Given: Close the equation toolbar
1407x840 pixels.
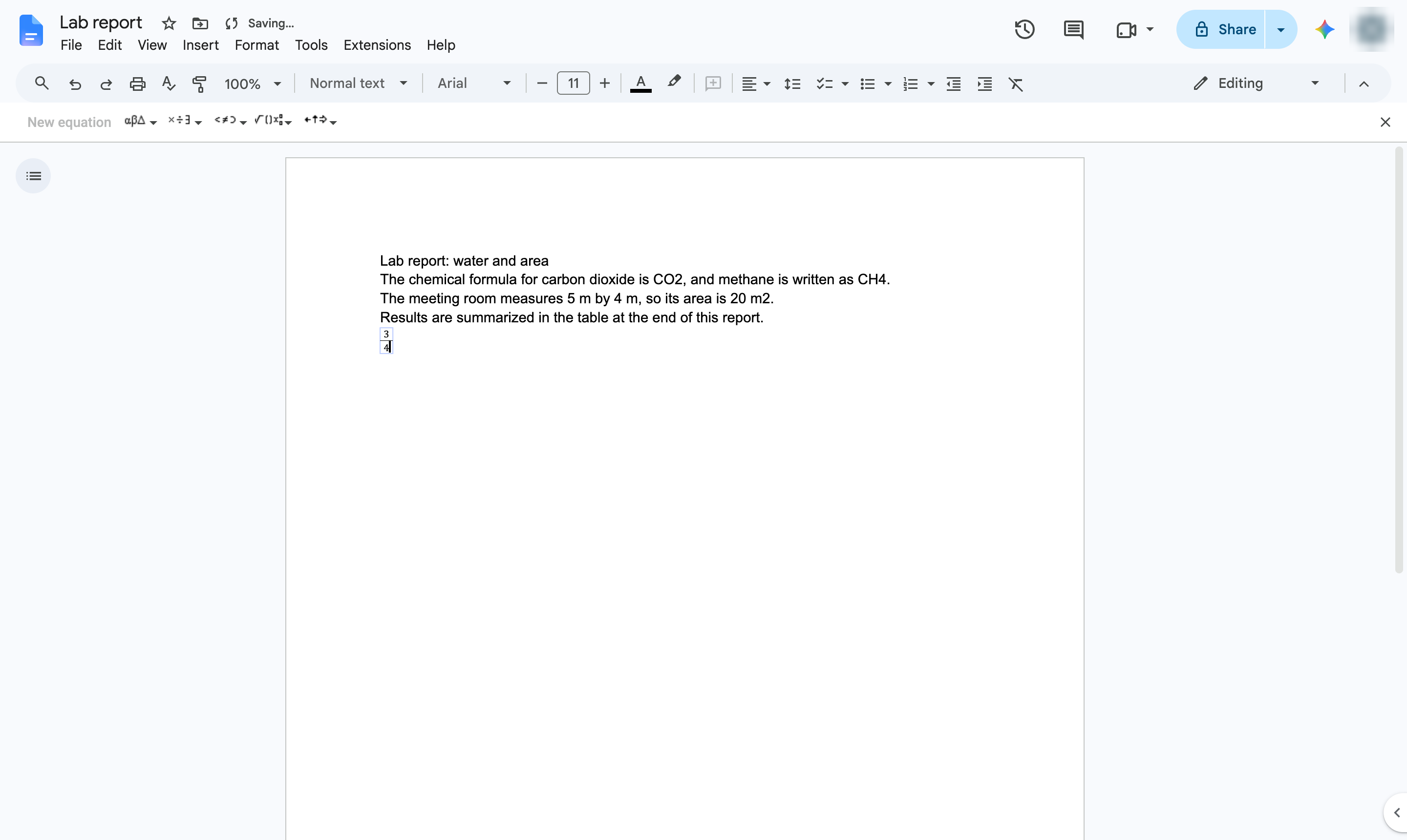Looking at the screenshot, I should (x=1385, y=122).
